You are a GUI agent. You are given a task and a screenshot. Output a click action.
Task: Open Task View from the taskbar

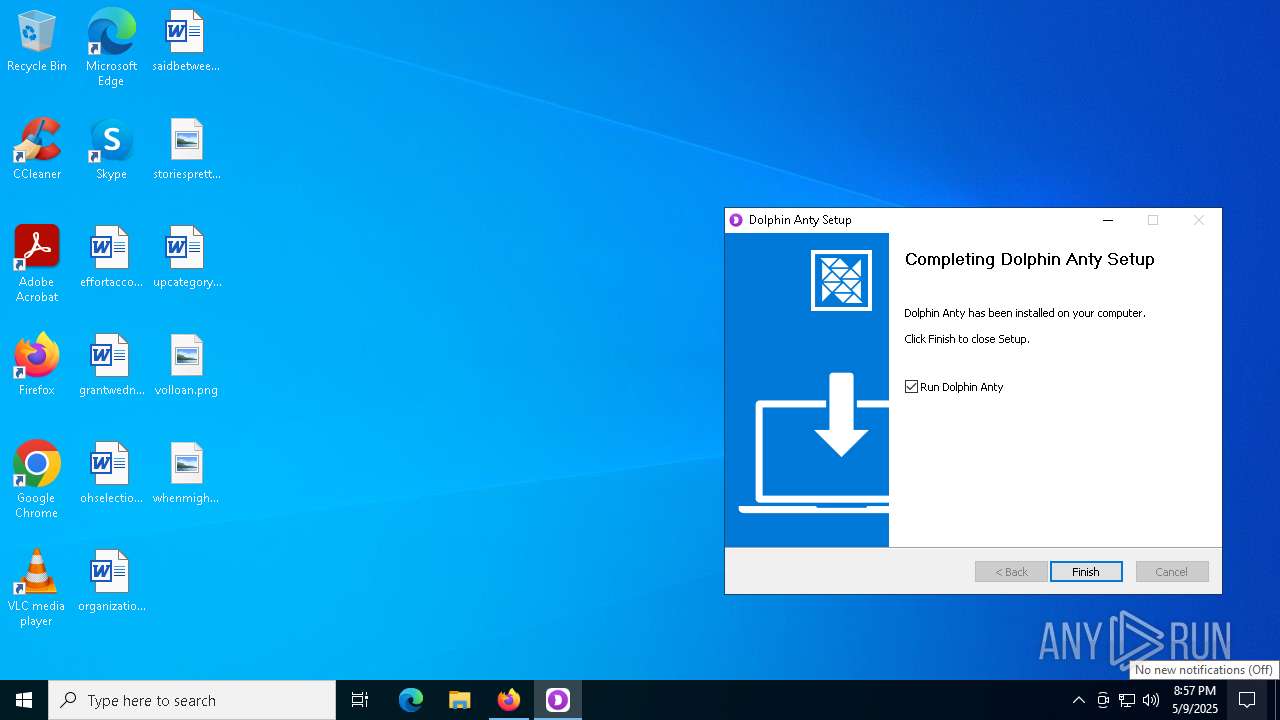tap(360, 700)
